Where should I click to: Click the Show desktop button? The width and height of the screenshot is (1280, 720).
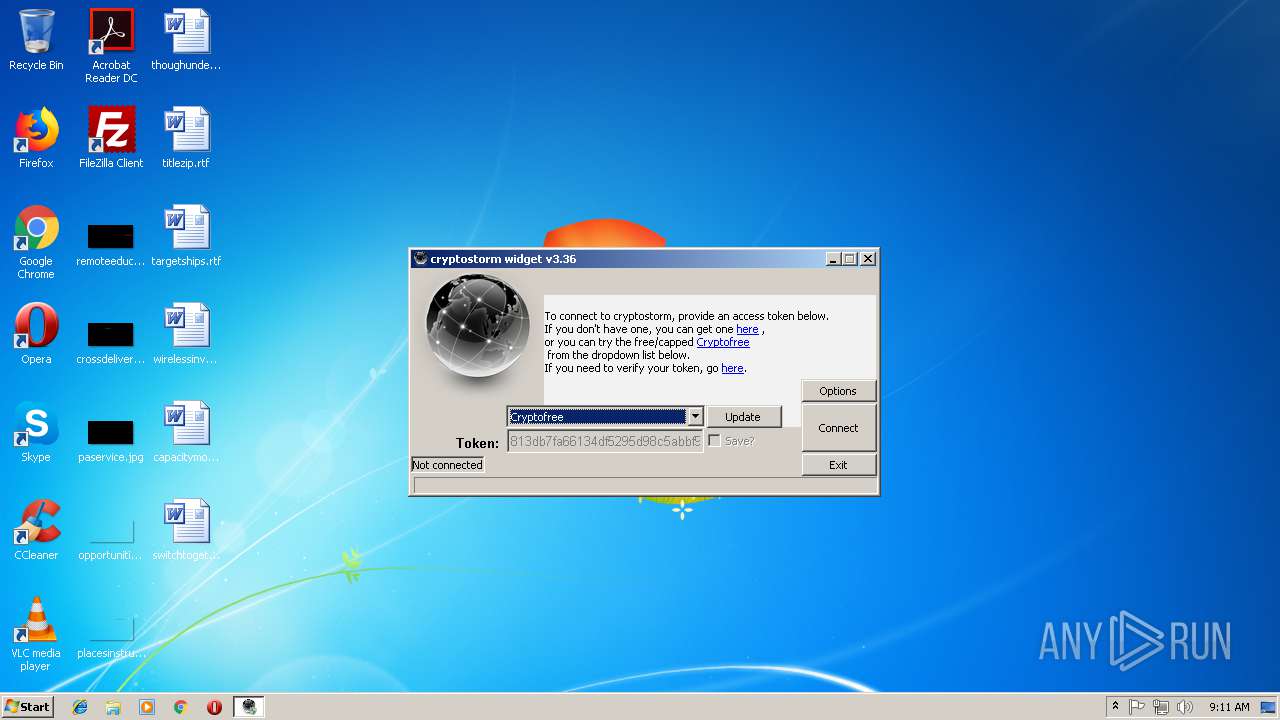(x=1269, y=707)
